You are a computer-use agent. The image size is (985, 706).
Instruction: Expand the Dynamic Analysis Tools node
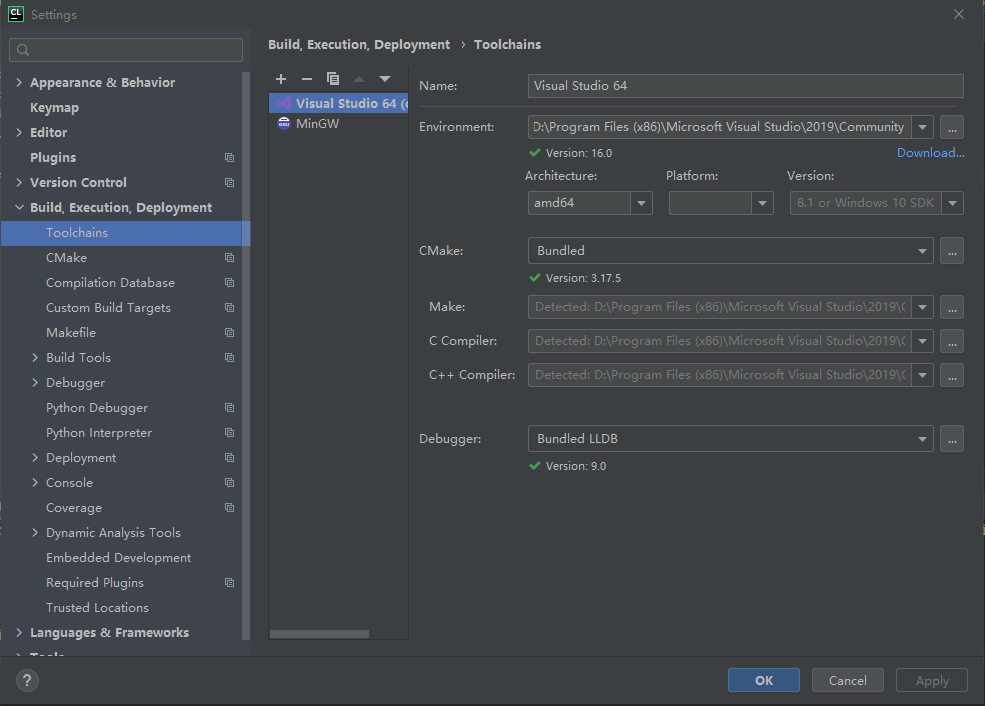(35, 533)
